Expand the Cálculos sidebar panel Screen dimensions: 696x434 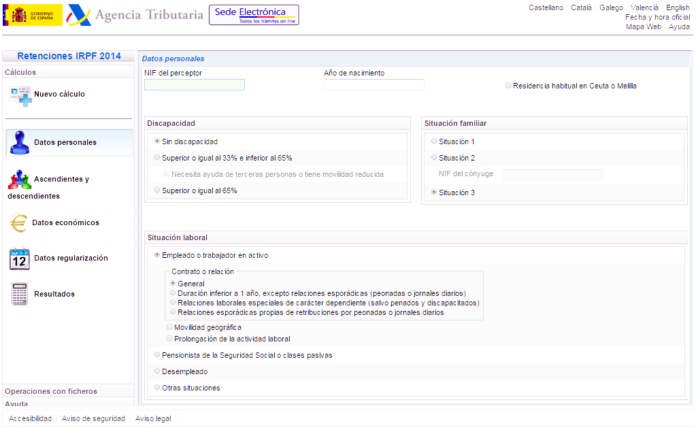pyautogui.click(x=68, y=72)
